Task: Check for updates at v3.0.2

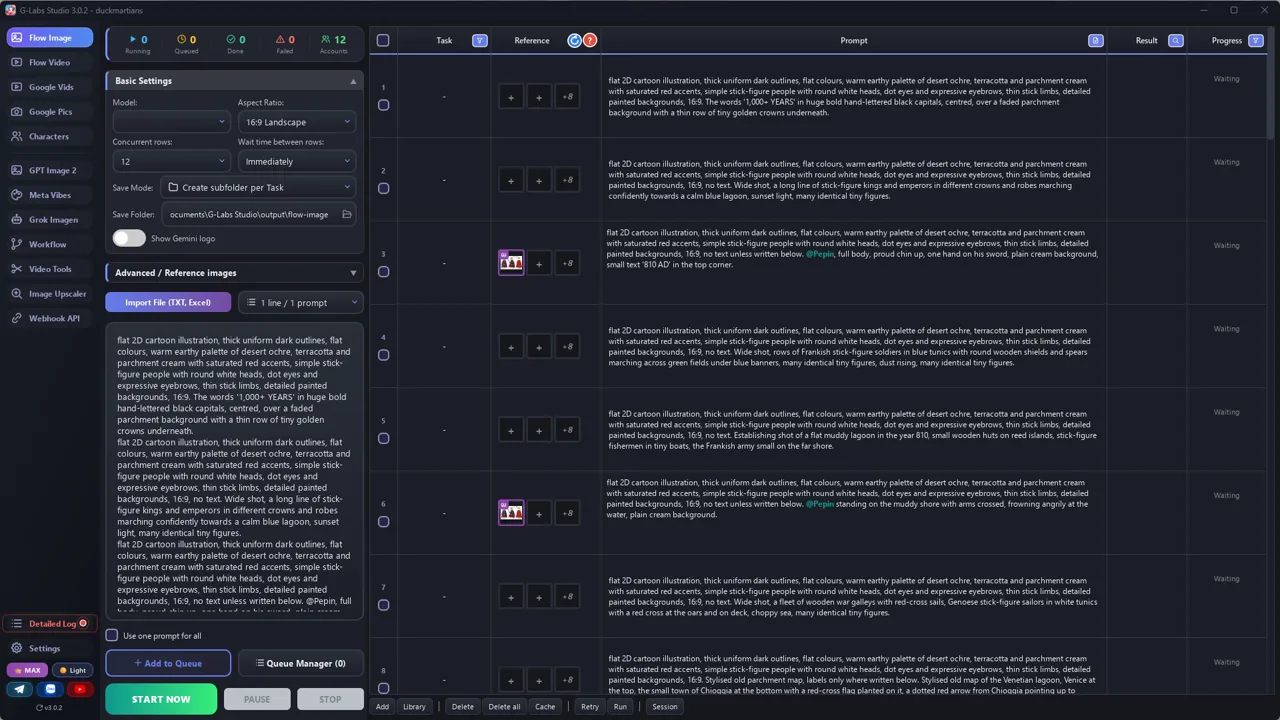Action: tap(48, 707)
